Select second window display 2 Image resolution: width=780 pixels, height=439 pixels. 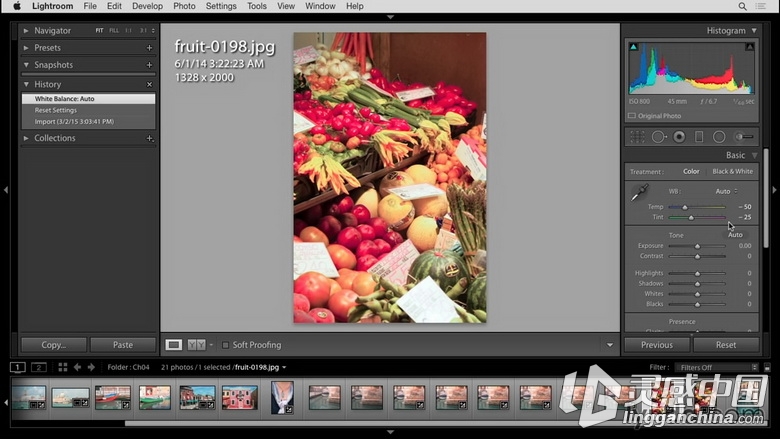click(39, 367)
